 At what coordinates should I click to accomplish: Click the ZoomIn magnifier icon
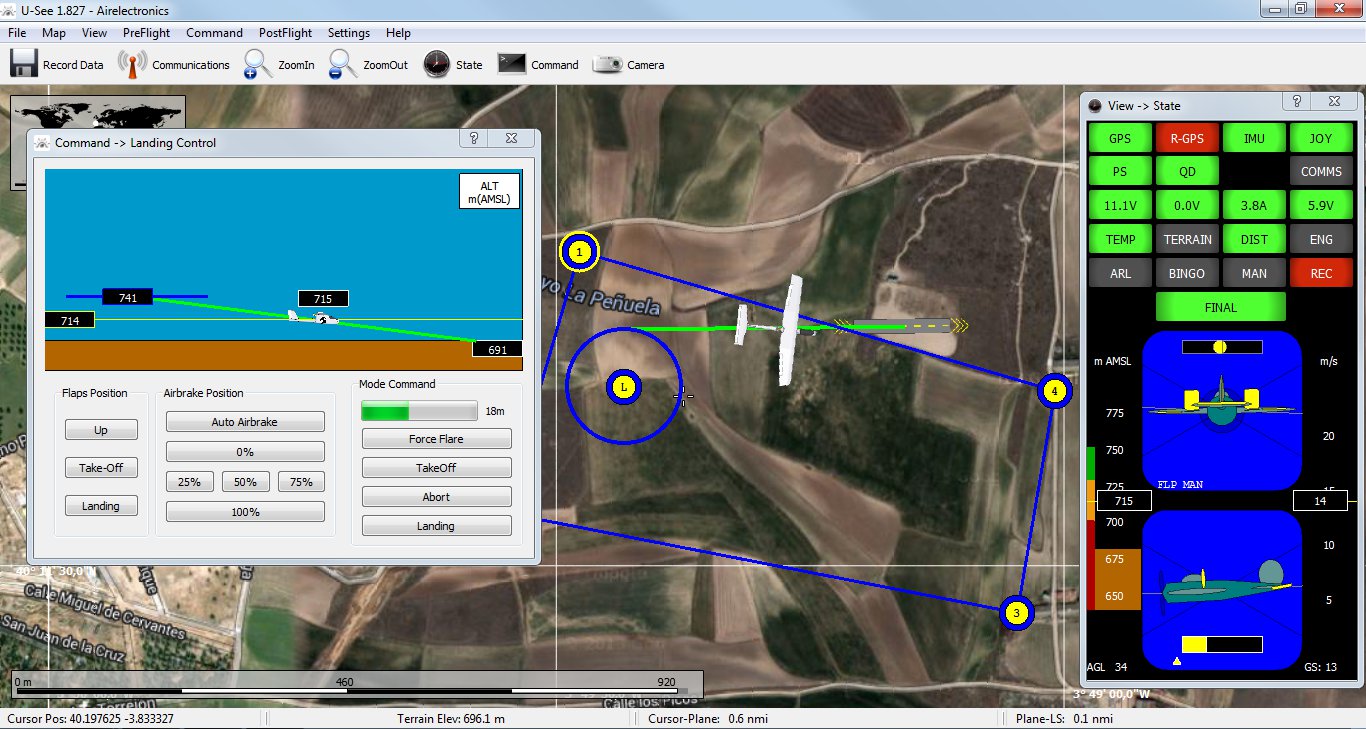[258, 64]
